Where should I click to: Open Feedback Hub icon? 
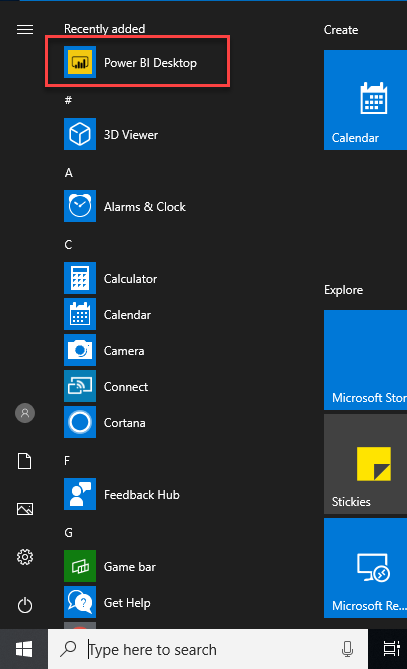[80, 494]
